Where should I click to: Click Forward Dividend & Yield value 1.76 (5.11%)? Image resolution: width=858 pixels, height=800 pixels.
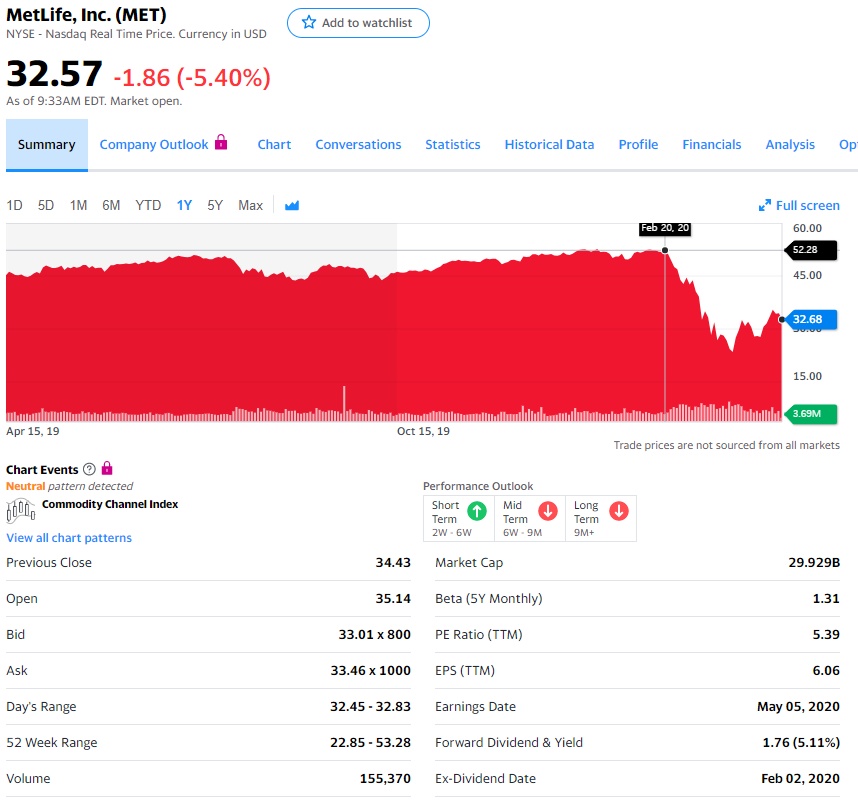(x=801, y=743)
